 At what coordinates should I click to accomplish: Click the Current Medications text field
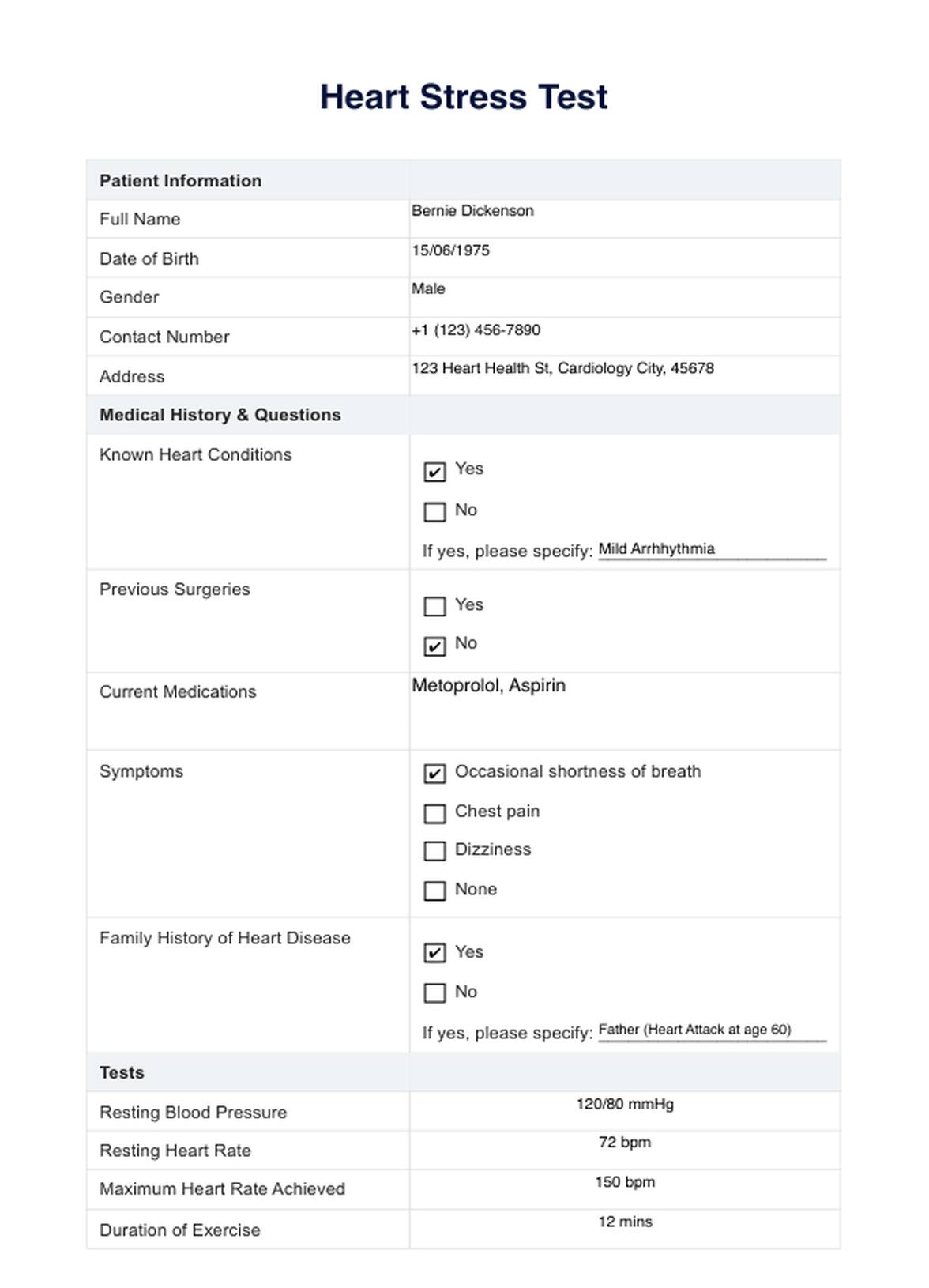[624, 710]
